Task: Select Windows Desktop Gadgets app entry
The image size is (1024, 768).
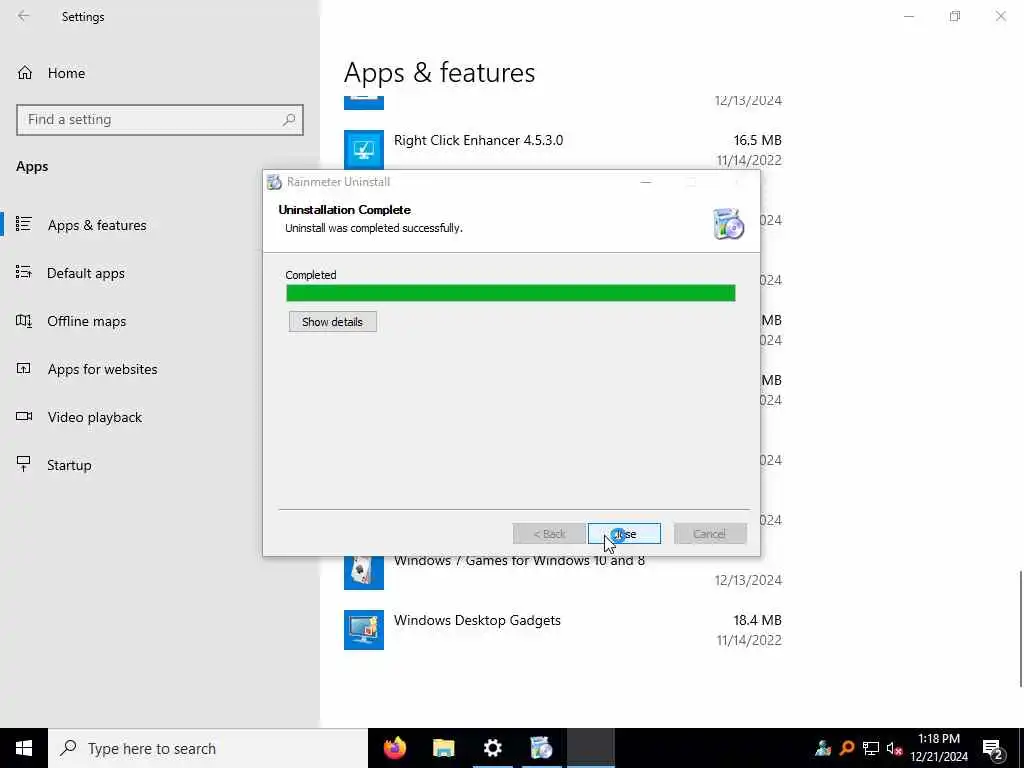Action: (562, 630)
